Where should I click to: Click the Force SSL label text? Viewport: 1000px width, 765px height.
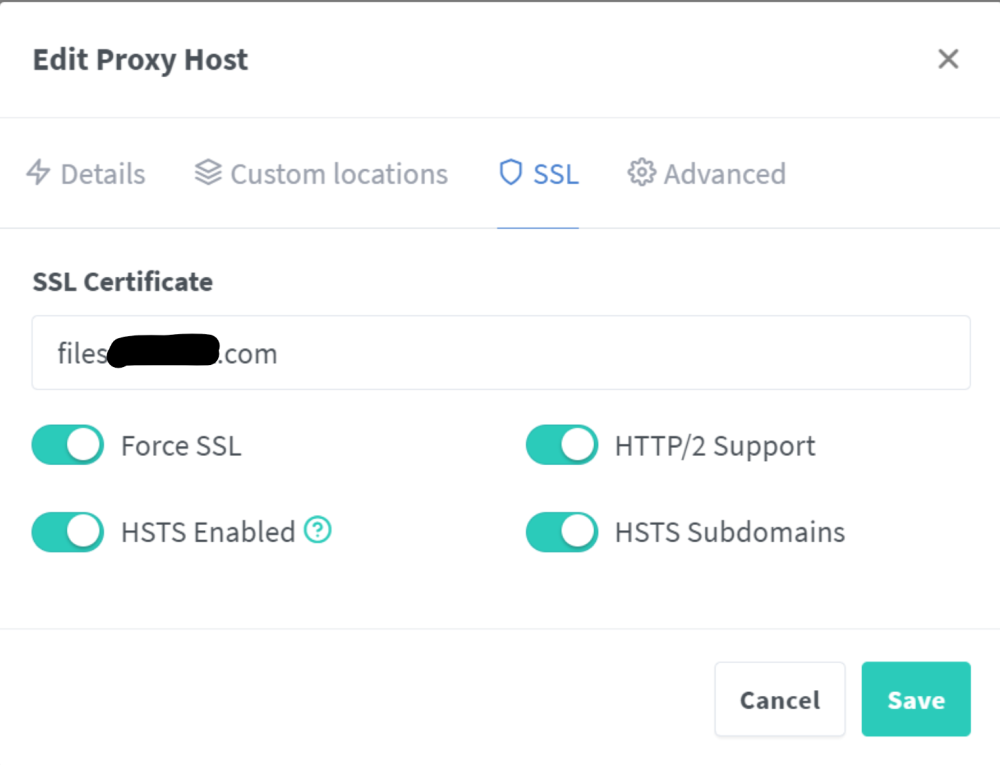182,446
